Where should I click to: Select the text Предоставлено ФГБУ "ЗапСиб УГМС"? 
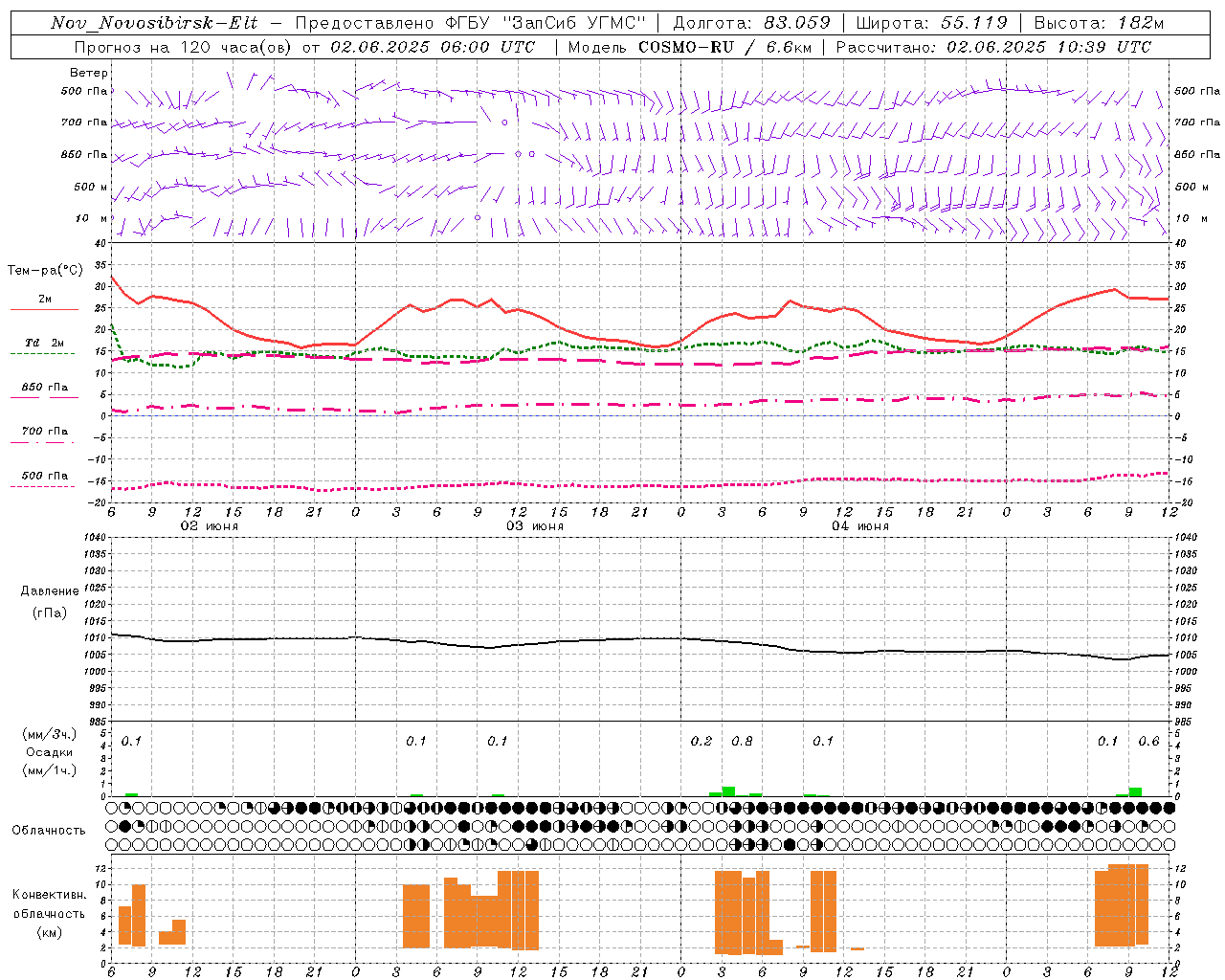click(472, 23)
